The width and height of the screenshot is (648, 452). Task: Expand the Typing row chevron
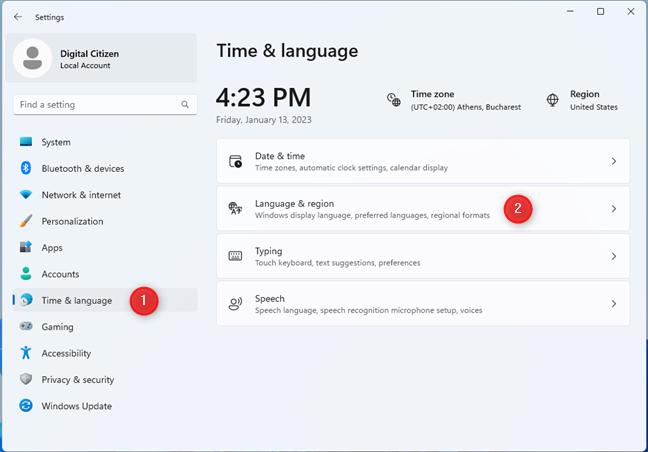[614, 256]
